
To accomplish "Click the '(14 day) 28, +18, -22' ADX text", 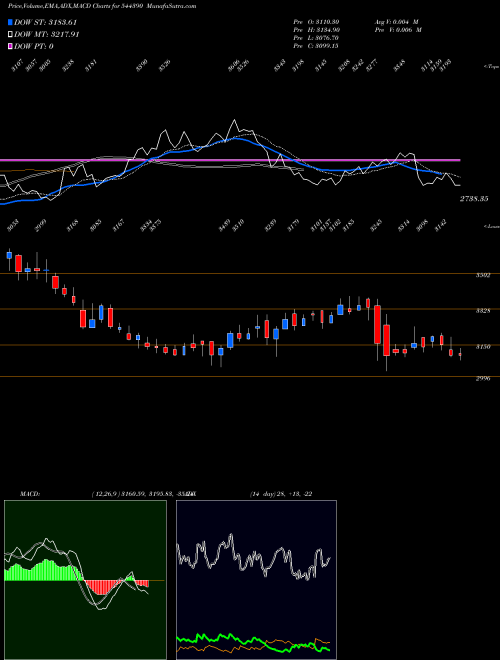I will click(x=281, y=494).
